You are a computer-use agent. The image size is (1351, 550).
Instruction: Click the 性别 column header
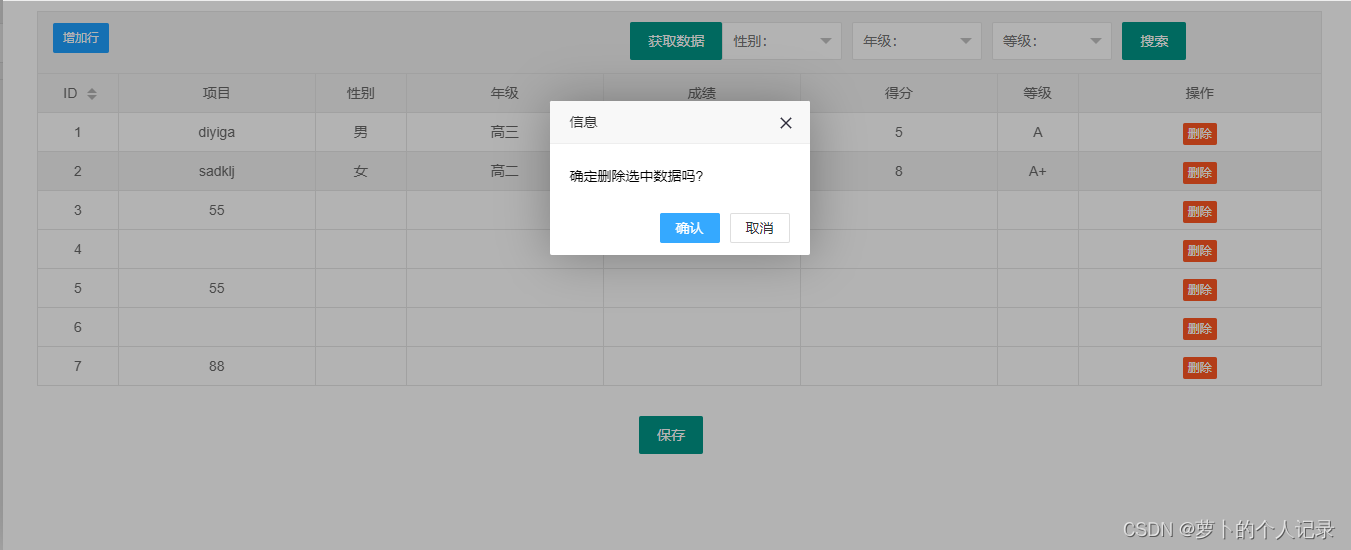point(361,93)
